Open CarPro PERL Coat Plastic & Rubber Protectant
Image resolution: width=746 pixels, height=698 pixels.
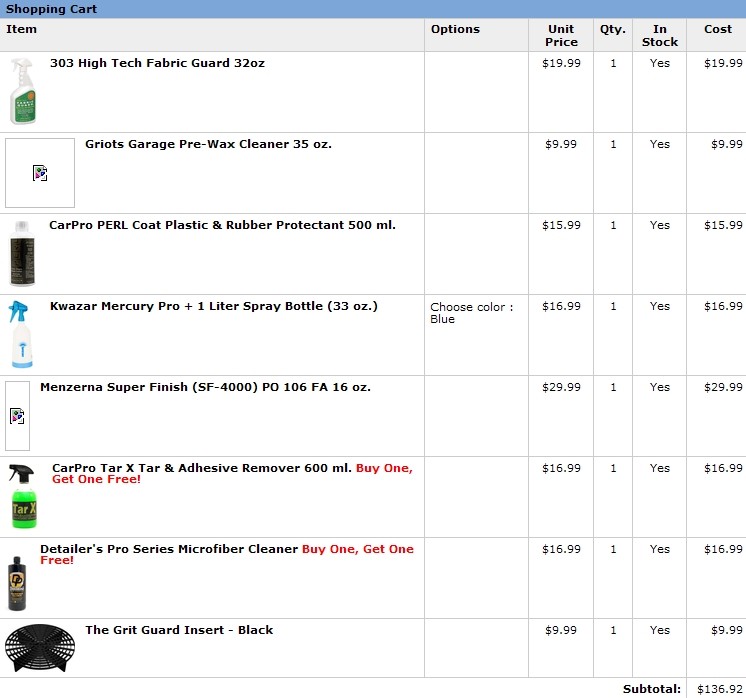pos(222,225)
